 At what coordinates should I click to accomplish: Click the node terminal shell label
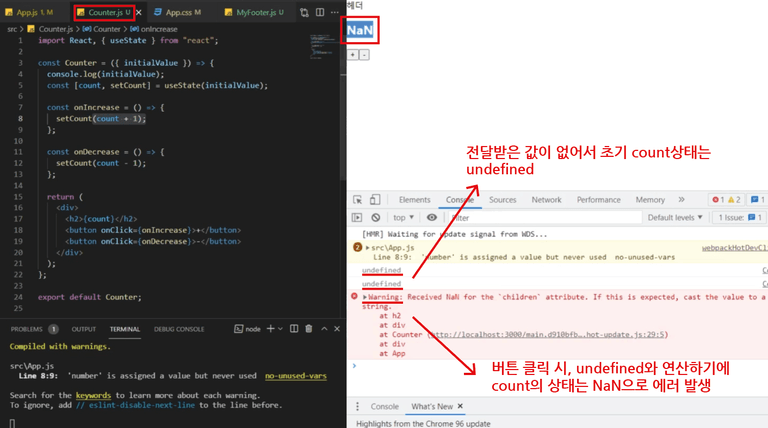247,329
